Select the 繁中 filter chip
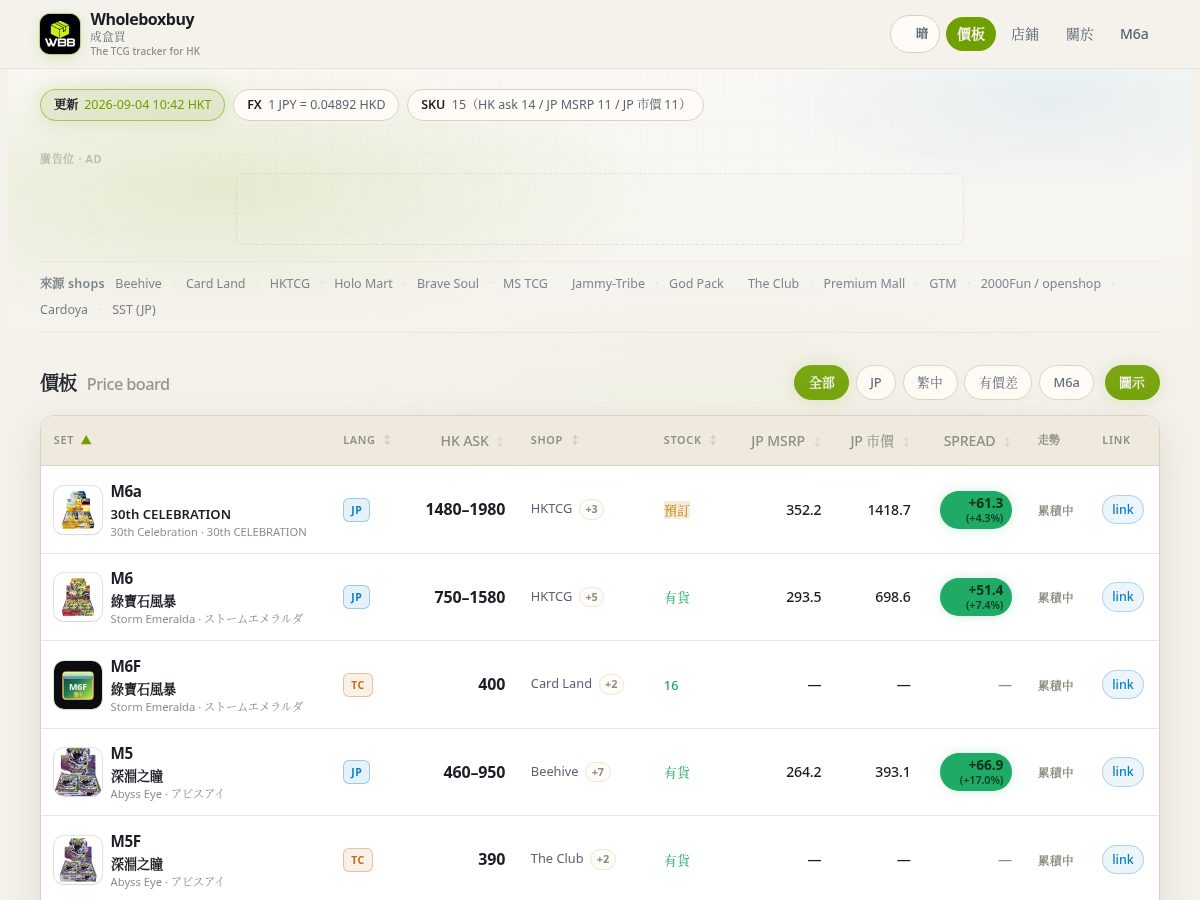 tap(930, 383)
